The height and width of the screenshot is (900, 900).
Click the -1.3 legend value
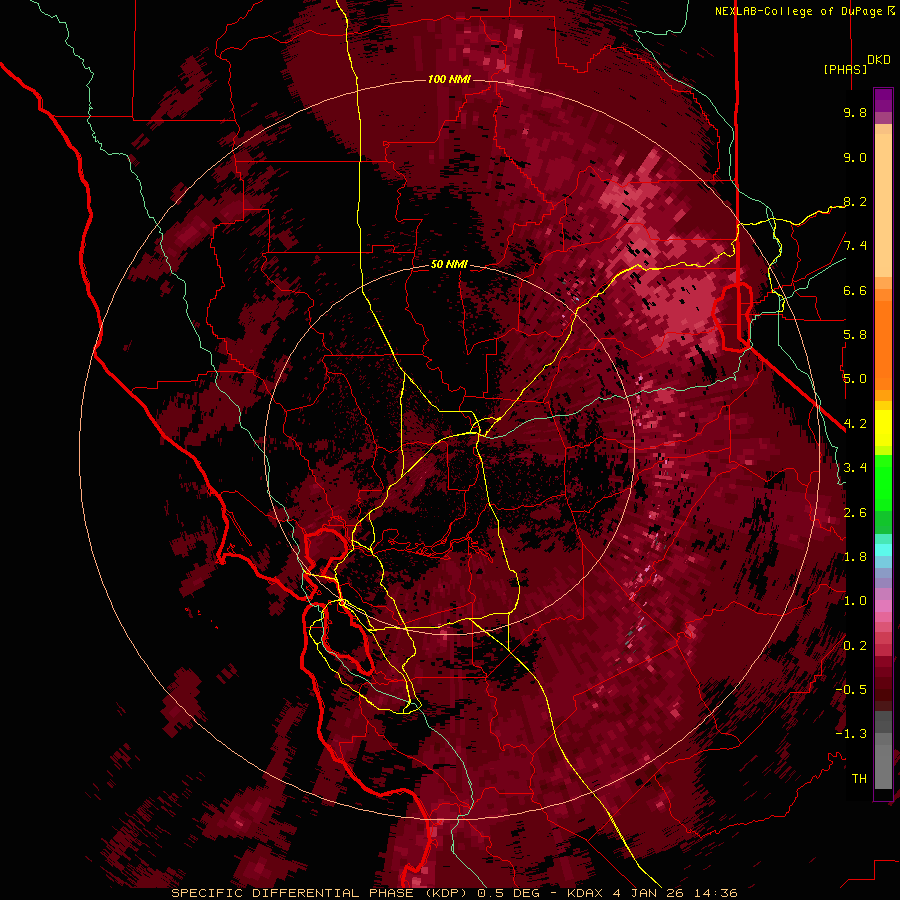pyautogui.click(x=851, y=734)
